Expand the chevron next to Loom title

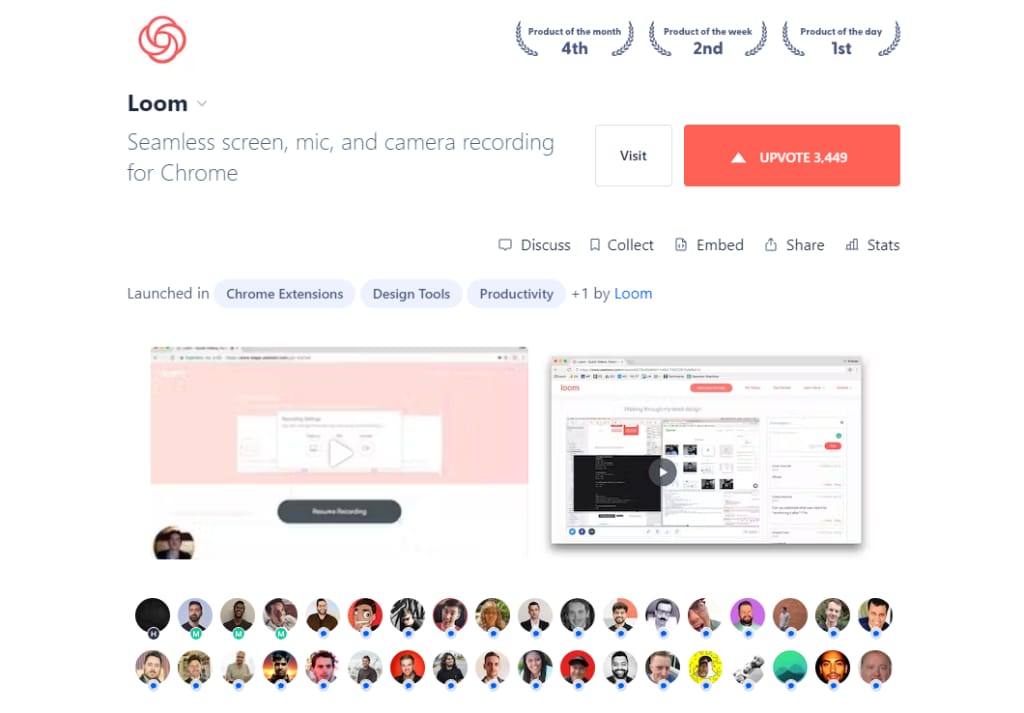point(202,104)
